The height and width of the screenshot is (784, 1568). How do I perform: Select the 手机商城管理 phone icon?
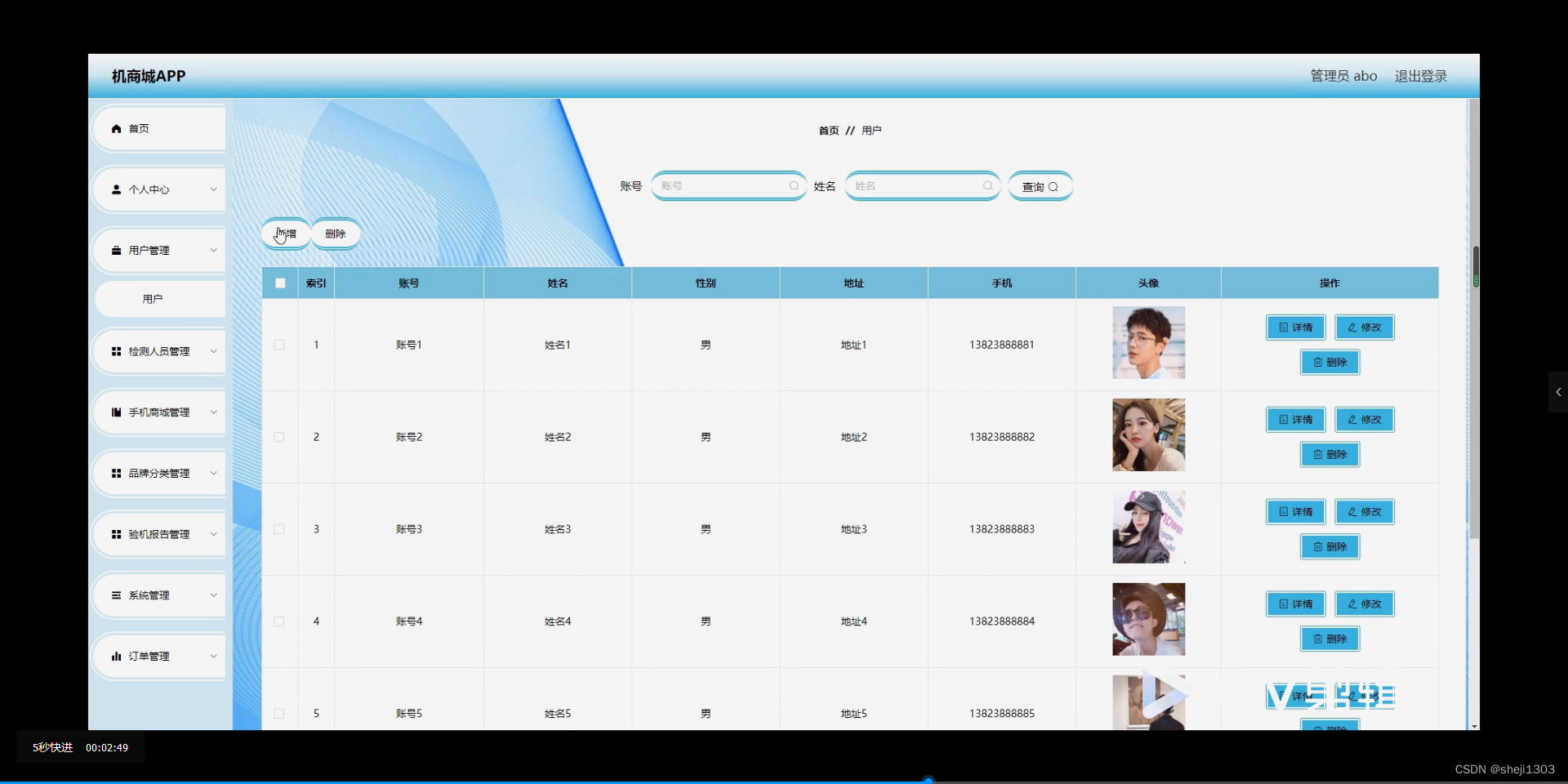(x=115, y=412)
